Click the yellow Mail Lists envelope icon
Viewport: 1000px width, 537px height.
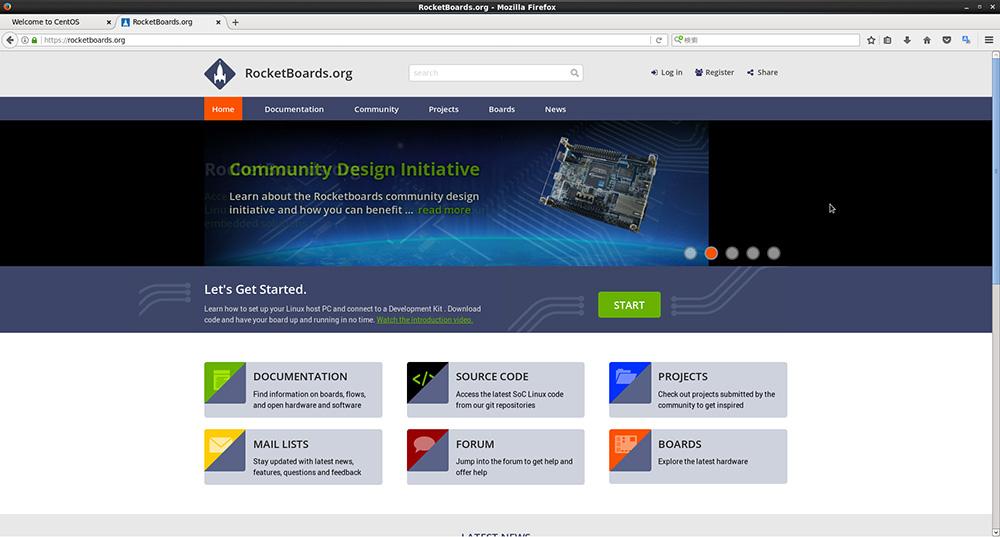point(224,450)
